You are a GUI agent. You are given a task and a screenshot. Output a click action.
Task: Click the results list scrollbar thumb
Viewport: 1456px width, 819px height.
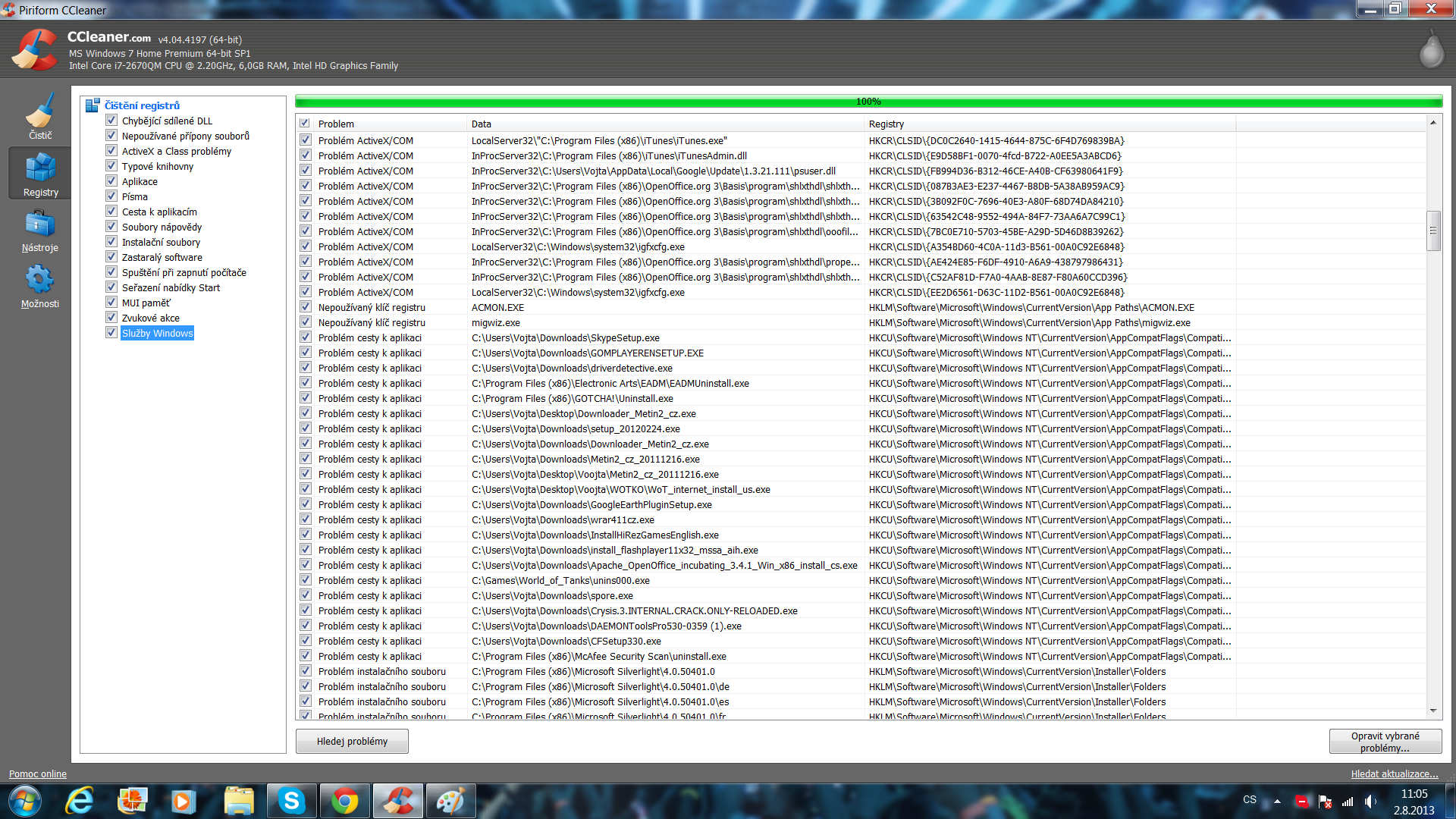1432,231
